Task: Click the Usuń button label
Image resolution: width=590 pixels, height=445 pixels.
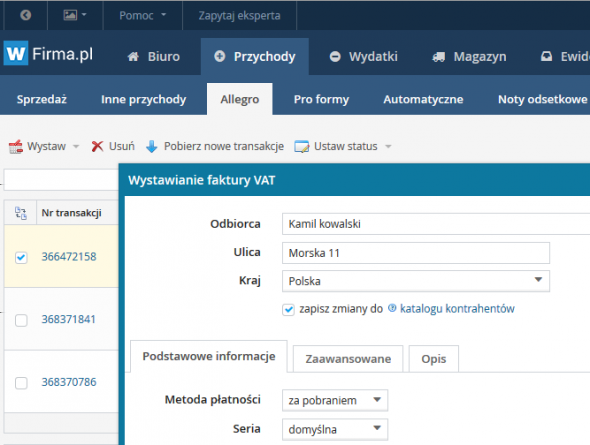Action: pos(122,146)
